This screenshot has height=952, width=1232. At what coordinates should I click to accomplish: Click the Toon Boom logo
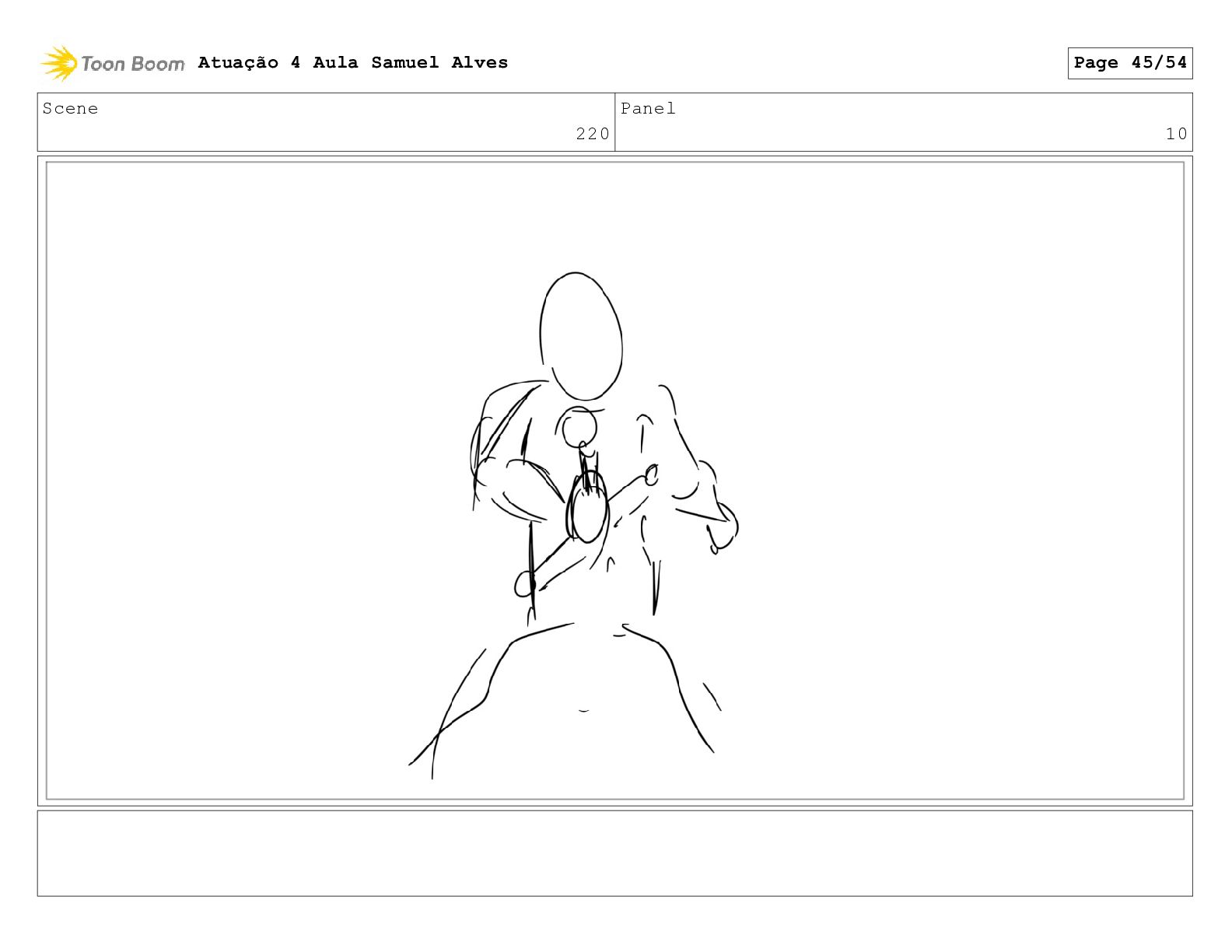pos(112,63)
